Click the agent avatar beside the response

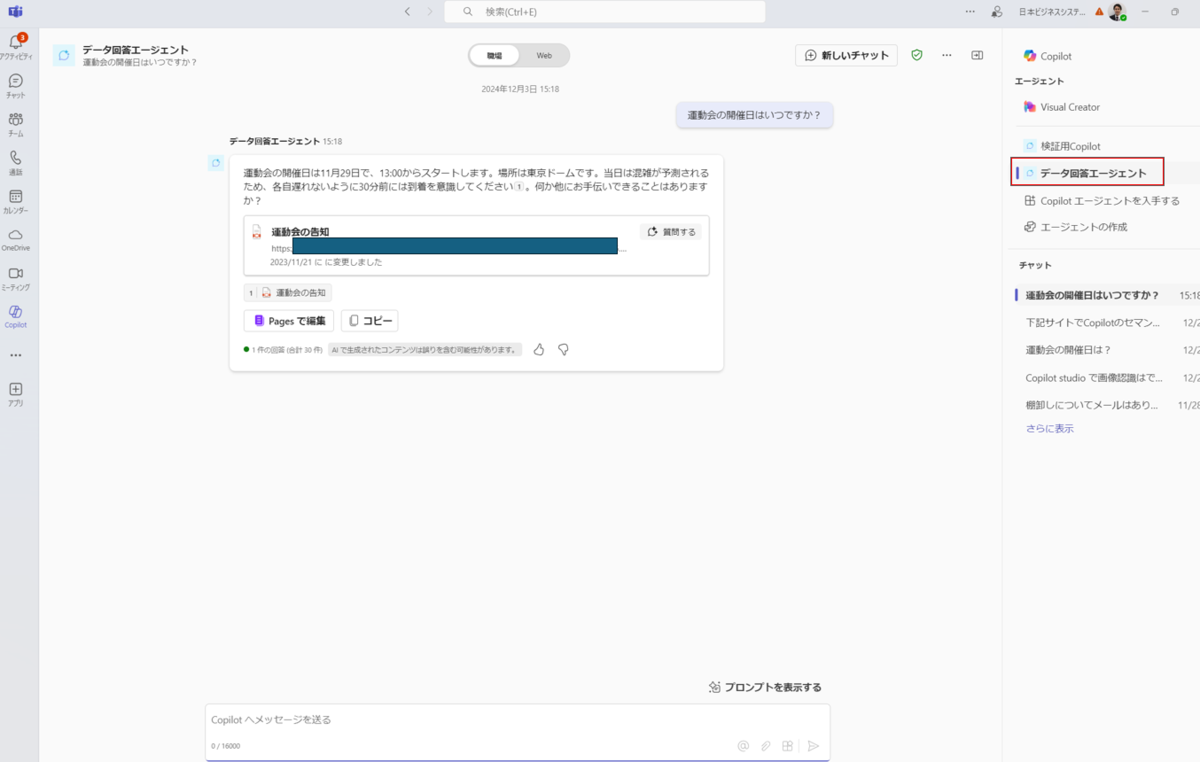coord(215,163)
